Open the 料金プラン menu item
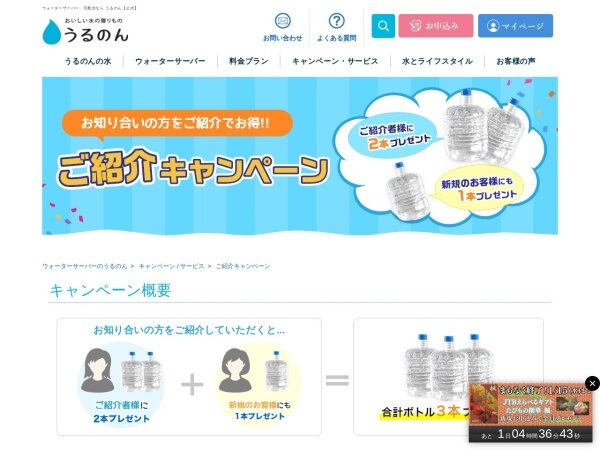The image size is (600, 450). point(249,61)
